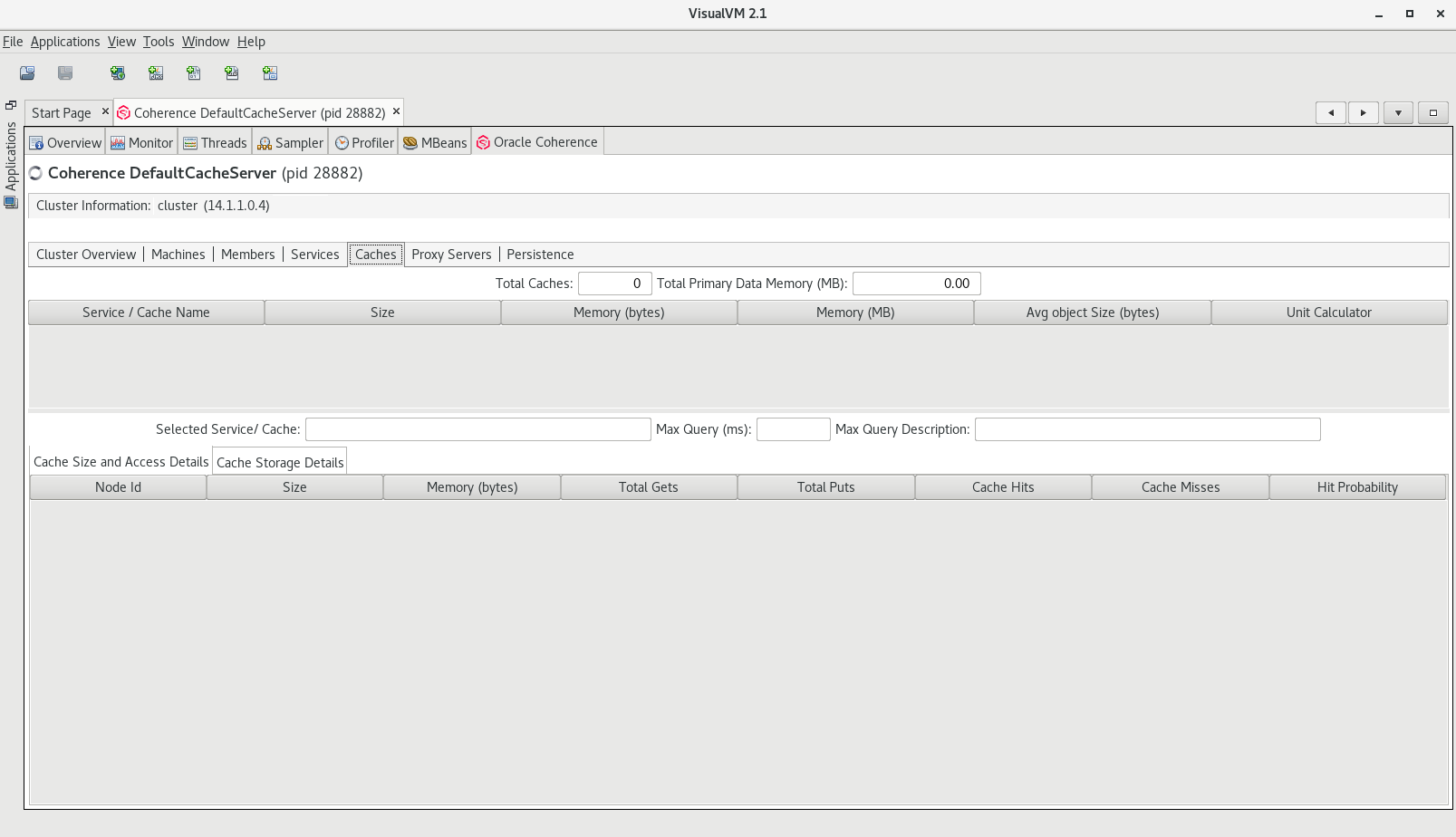Switch to Proxy Servers sub-tab
Viewport: 1456px width, 837px height.
(x=451, y=255)
